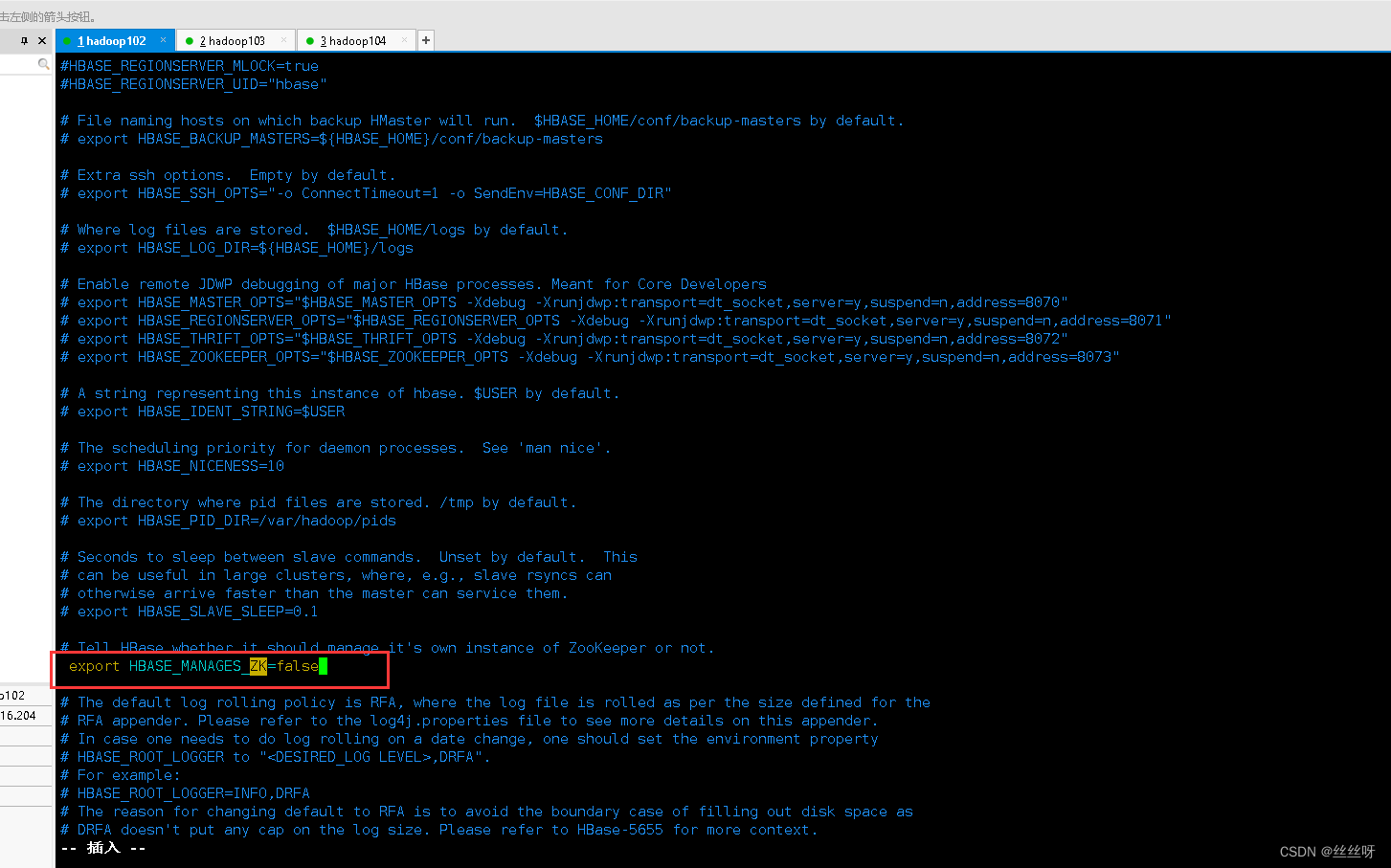This screenshot has height=868, width=1391.
Task: Click the export HBASE_REGIONSERVER_OPTS line
Action: (616, 321)
